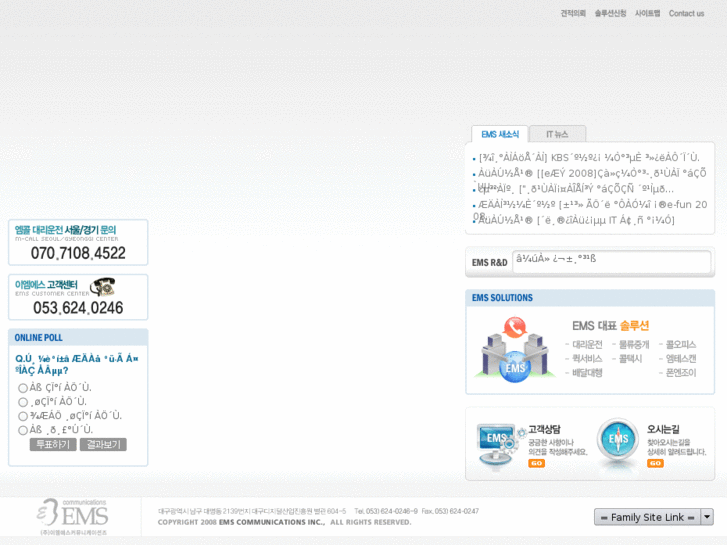
Task: Click the antique telephone icon beside 이엠에스 고객센터
Action: [x=102, y=287]
